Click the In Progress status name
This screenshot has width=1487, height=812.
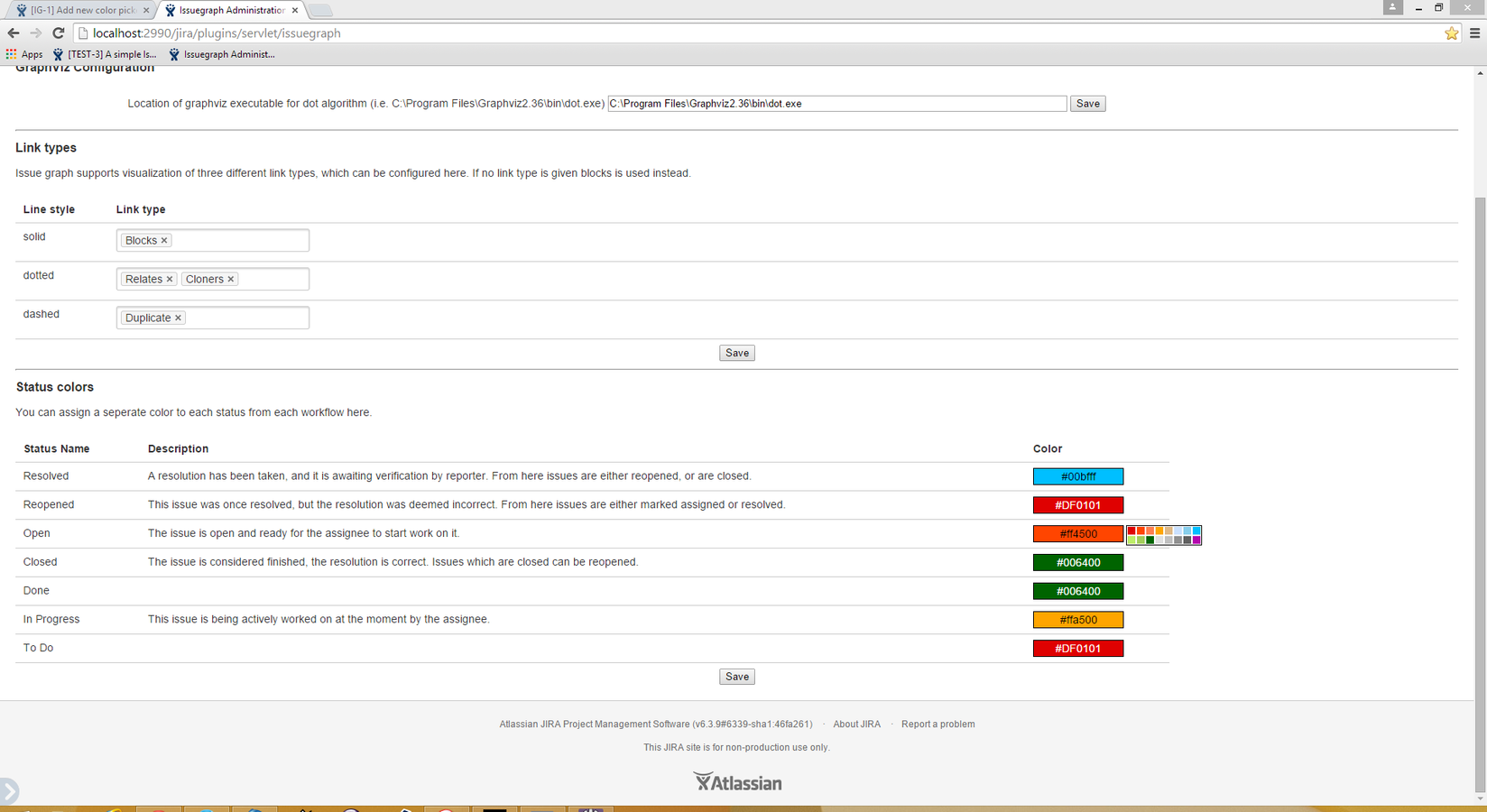[51, 620]
